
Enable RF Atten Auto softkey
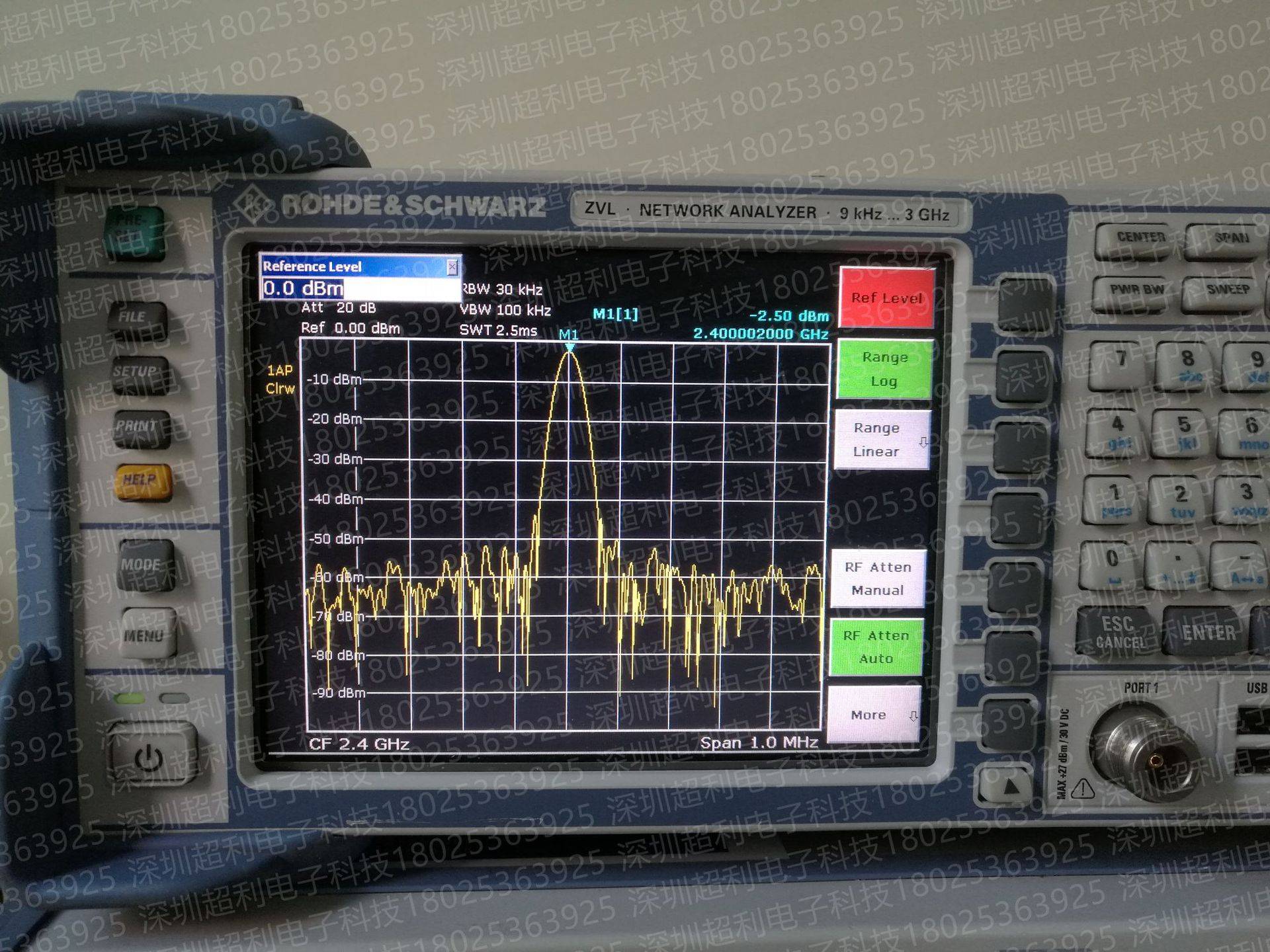click(876, 647)
